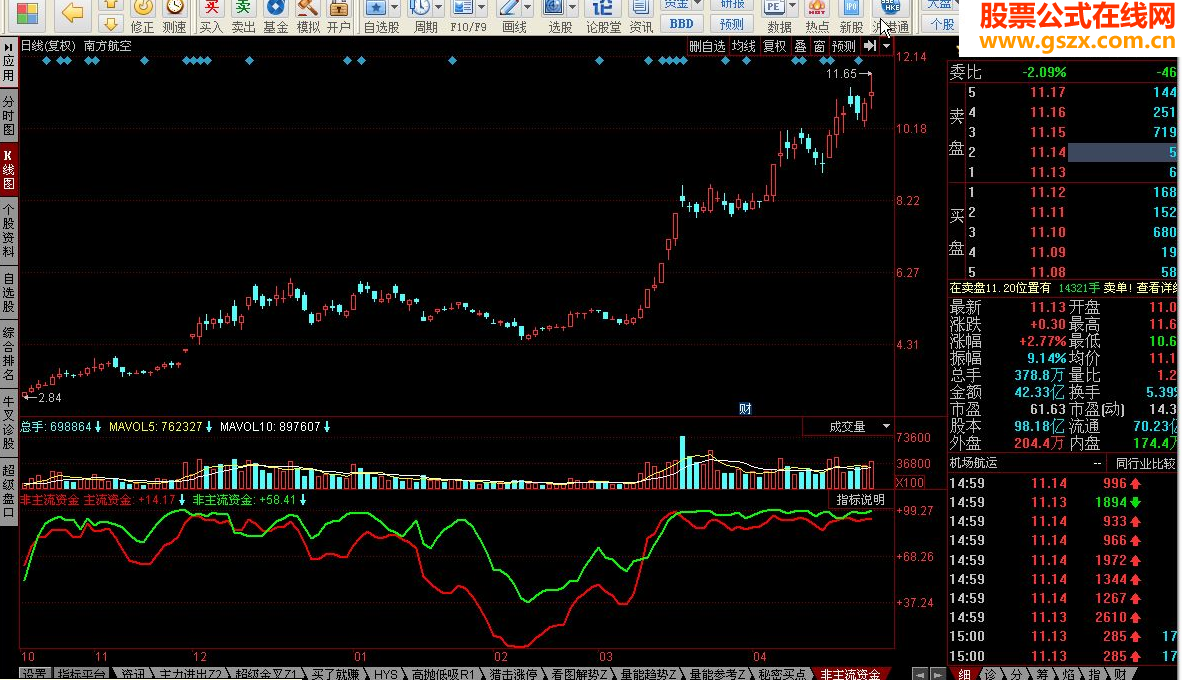
Task: Click the 周期 period icon
Action: point(421,17)
